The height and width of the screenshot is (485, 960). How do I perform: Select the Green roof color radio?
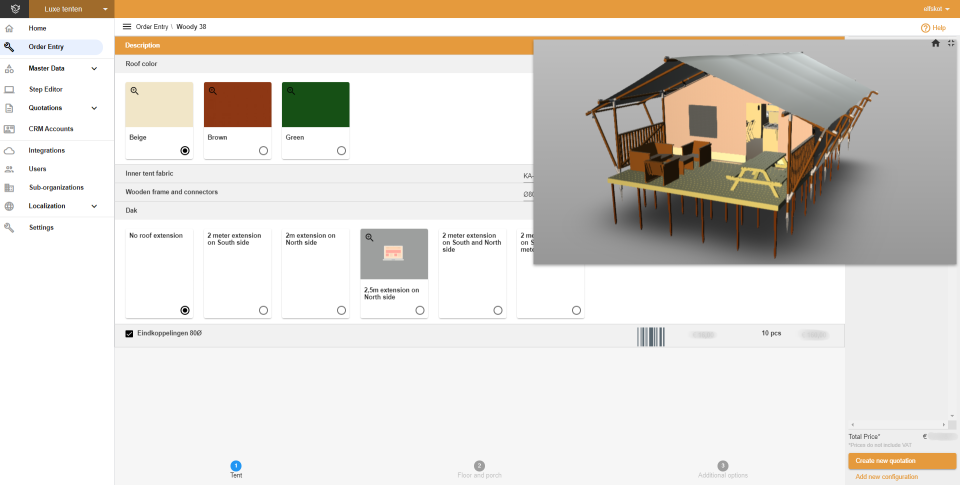342,151
